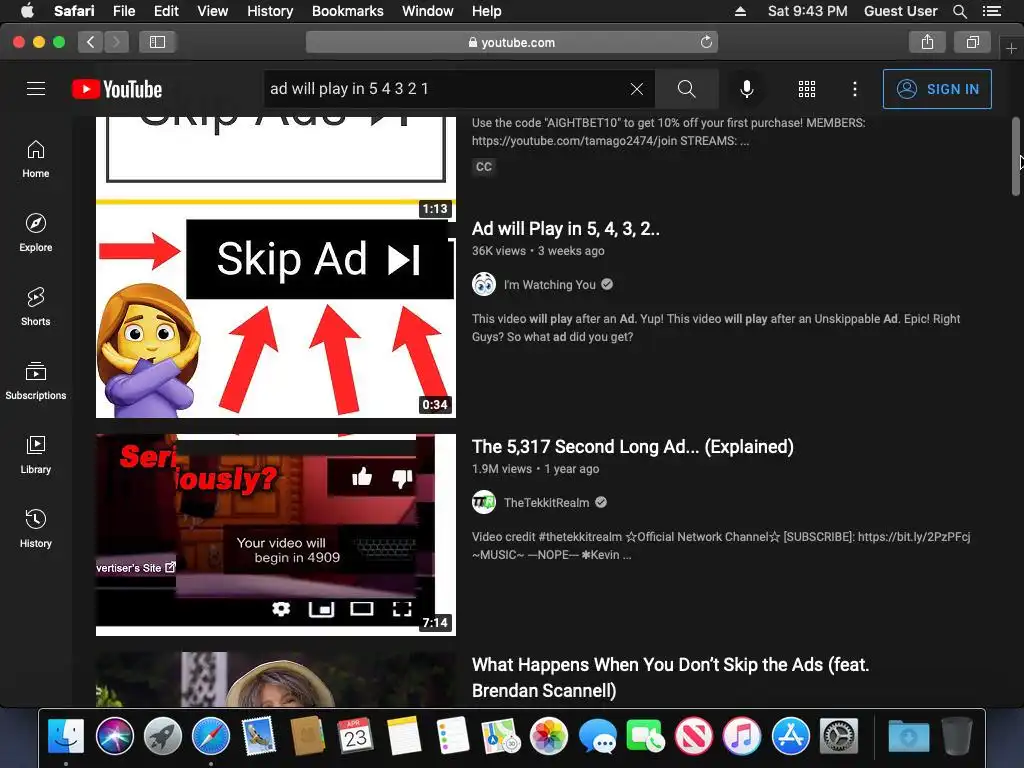Open the Edit menu
This screenshot has height=768, width=1024.
pyautogui.click(x=166, y=11)
